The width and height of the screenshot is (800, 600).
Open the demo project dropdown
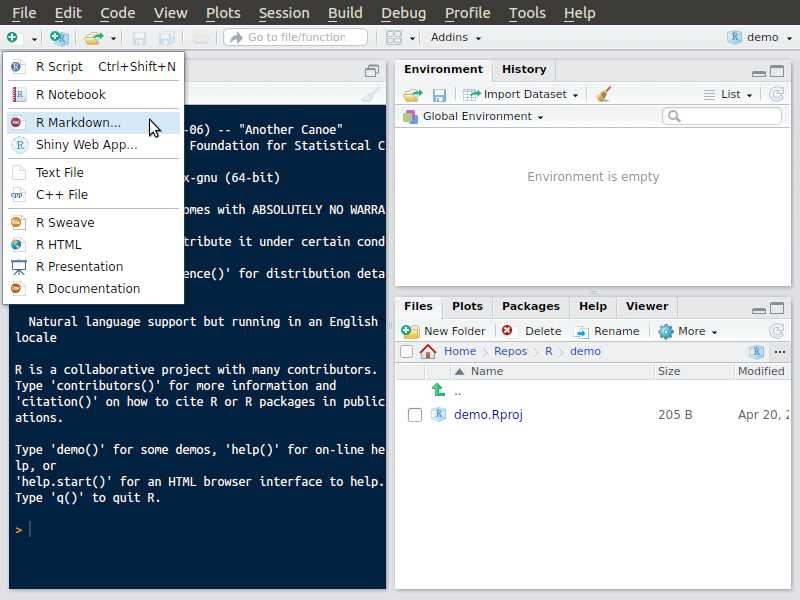coord(759,38)
